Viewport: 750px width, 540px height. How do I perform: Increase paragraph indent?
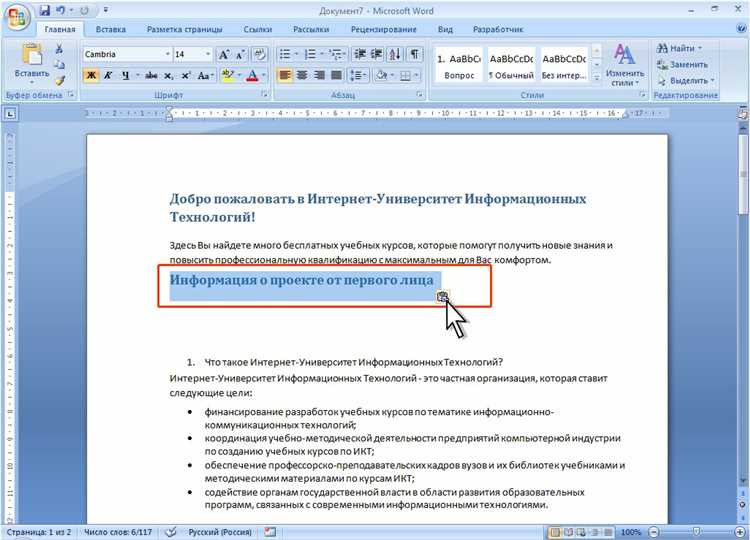[x=377, y=54]
